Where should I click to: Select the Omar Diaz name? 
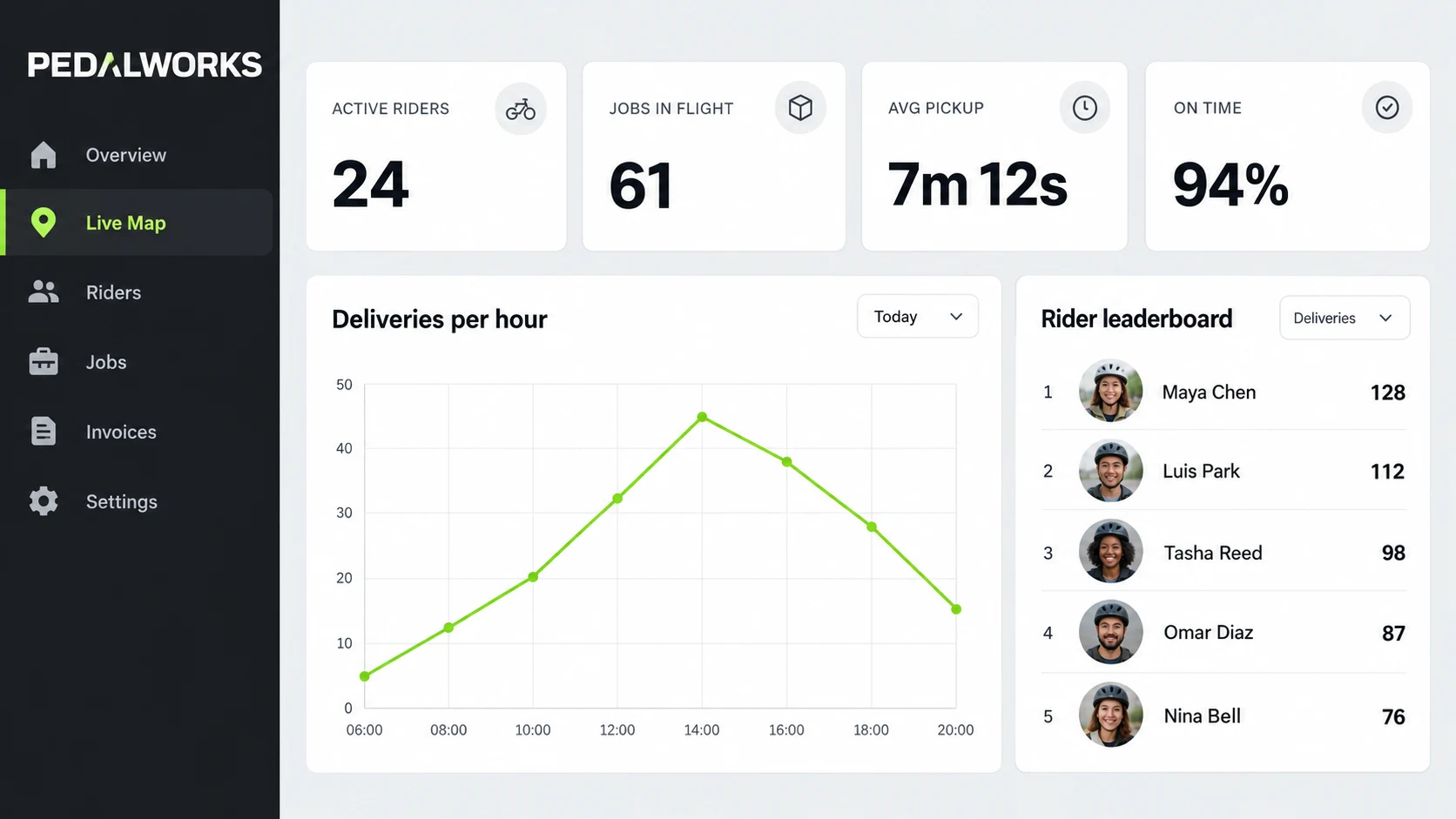point(1209,633)
